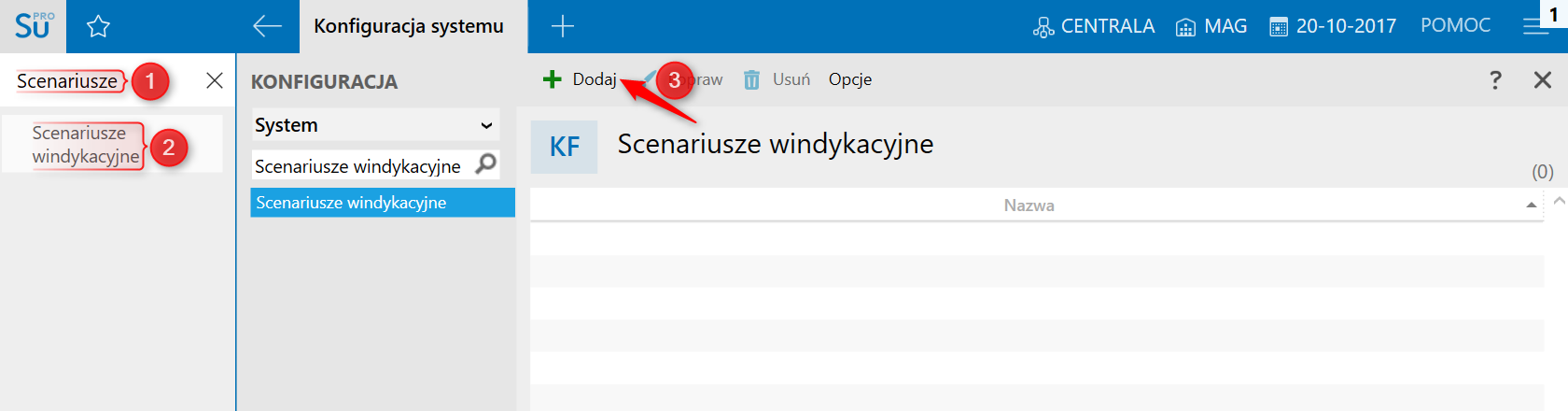Open a new tab with the plus icon
This screenshot has height=411, width=1568.
(562, 26)
